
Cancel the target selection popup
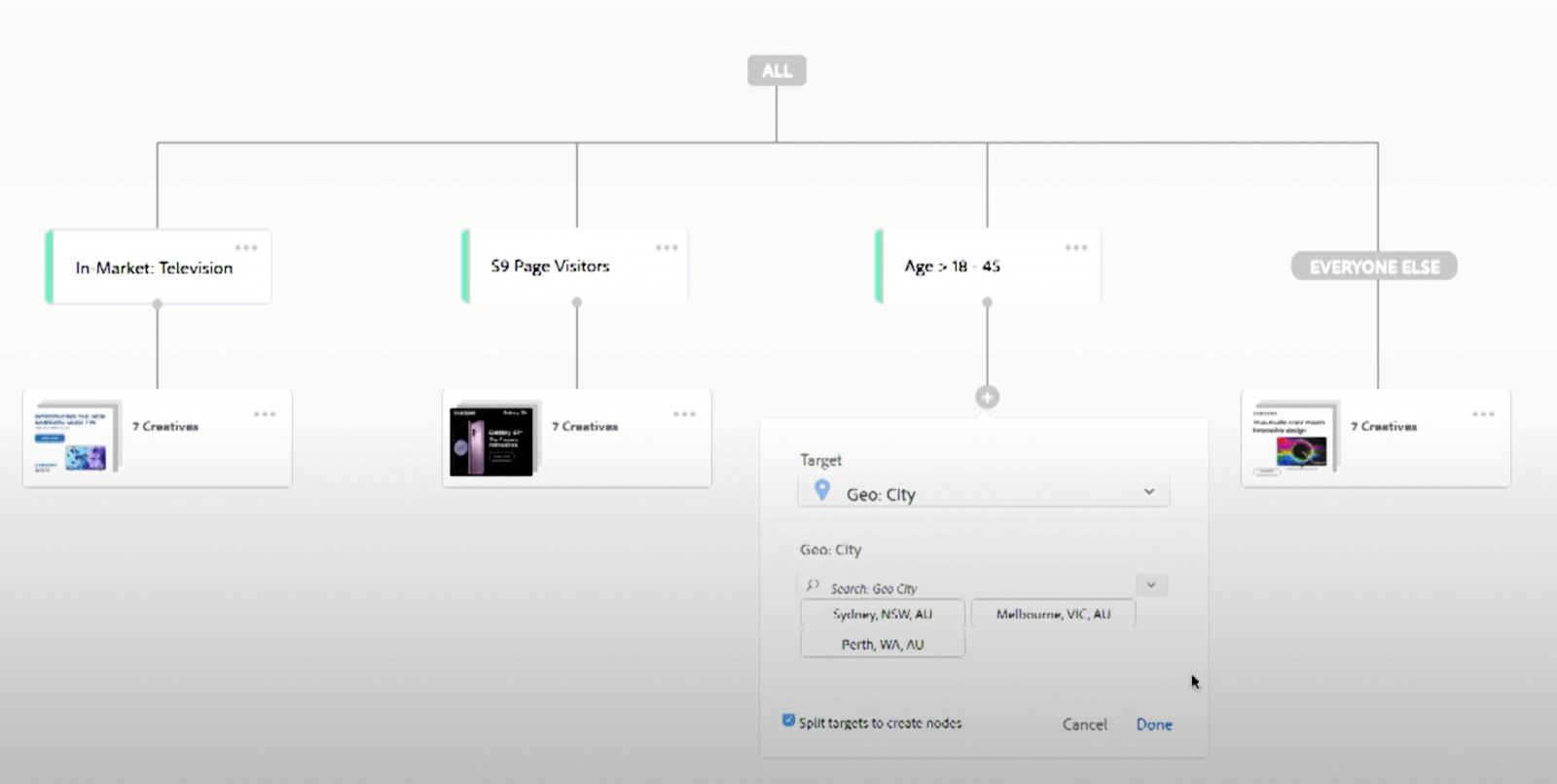1084,725
